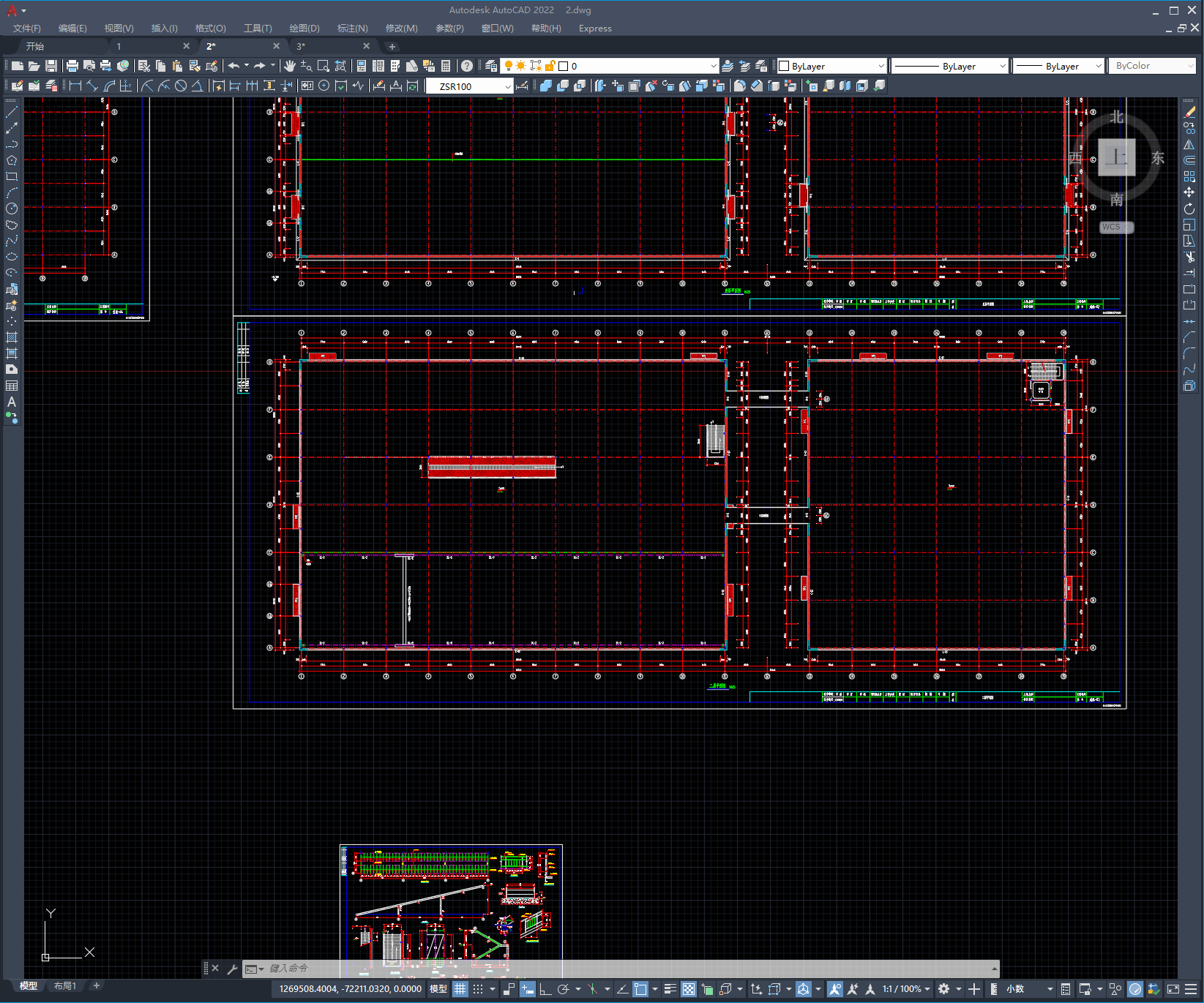Open the Workspace Switching gear
The image size is (1204, 1003).
[x=944, y=989]
